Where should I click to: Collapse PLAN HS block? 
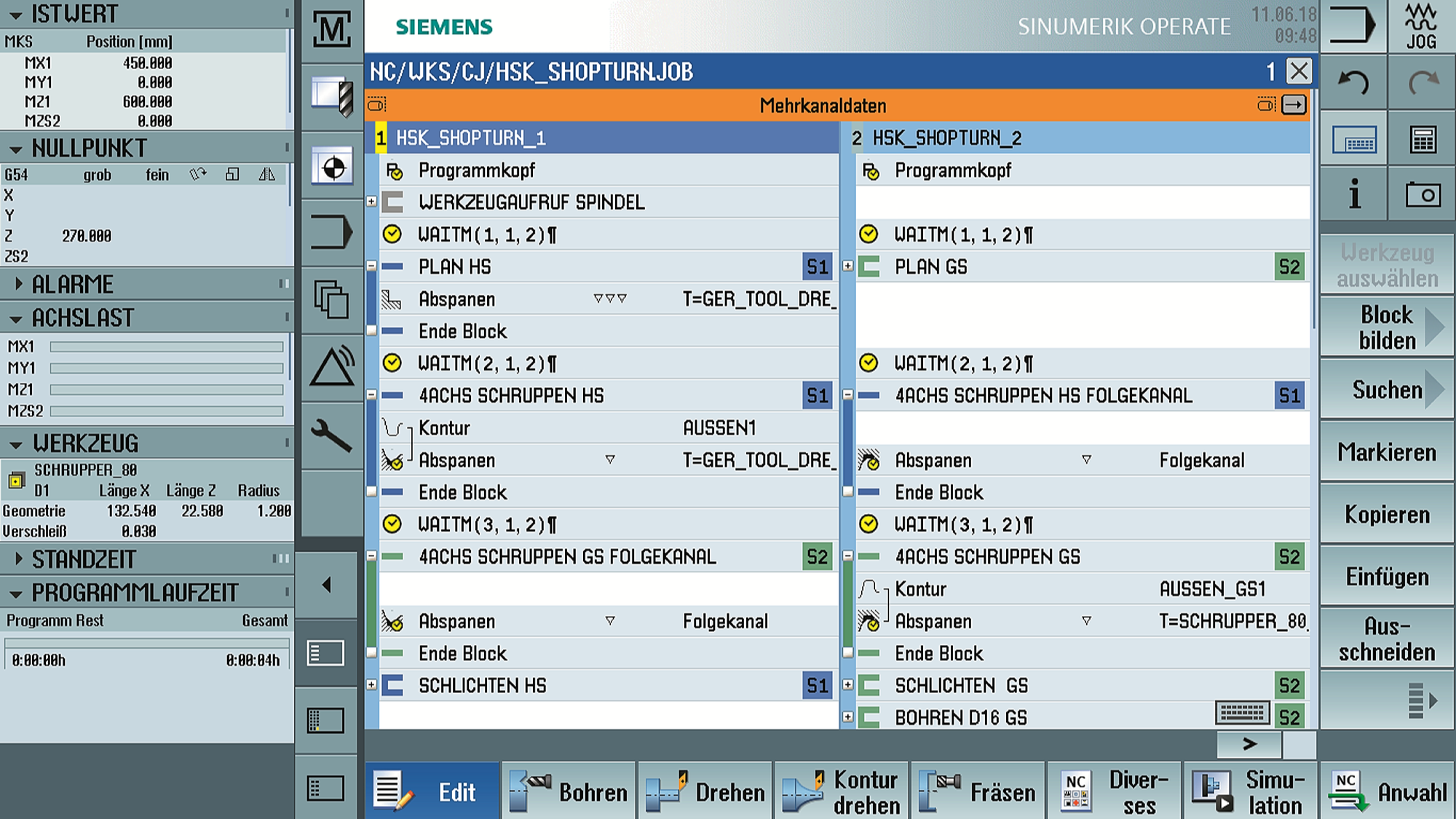point(371,266)
